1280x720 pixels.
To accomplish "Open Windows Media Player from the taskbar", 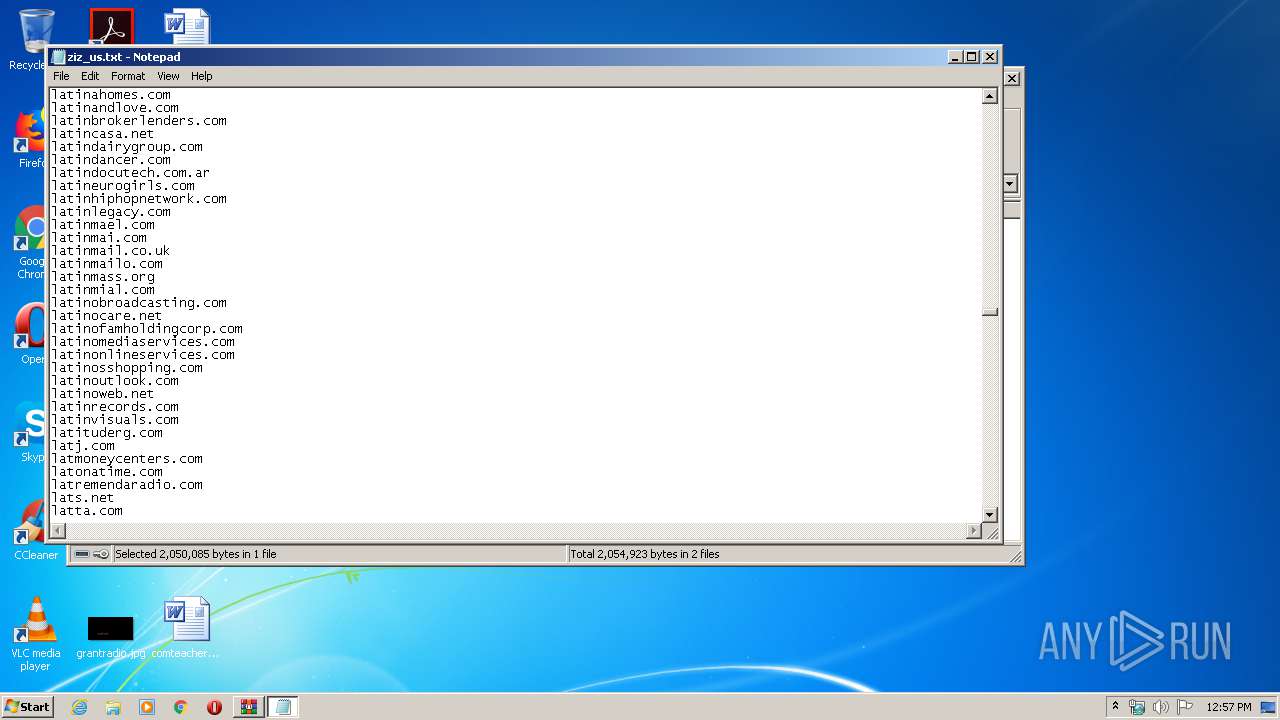I will (x=147, y=707).
